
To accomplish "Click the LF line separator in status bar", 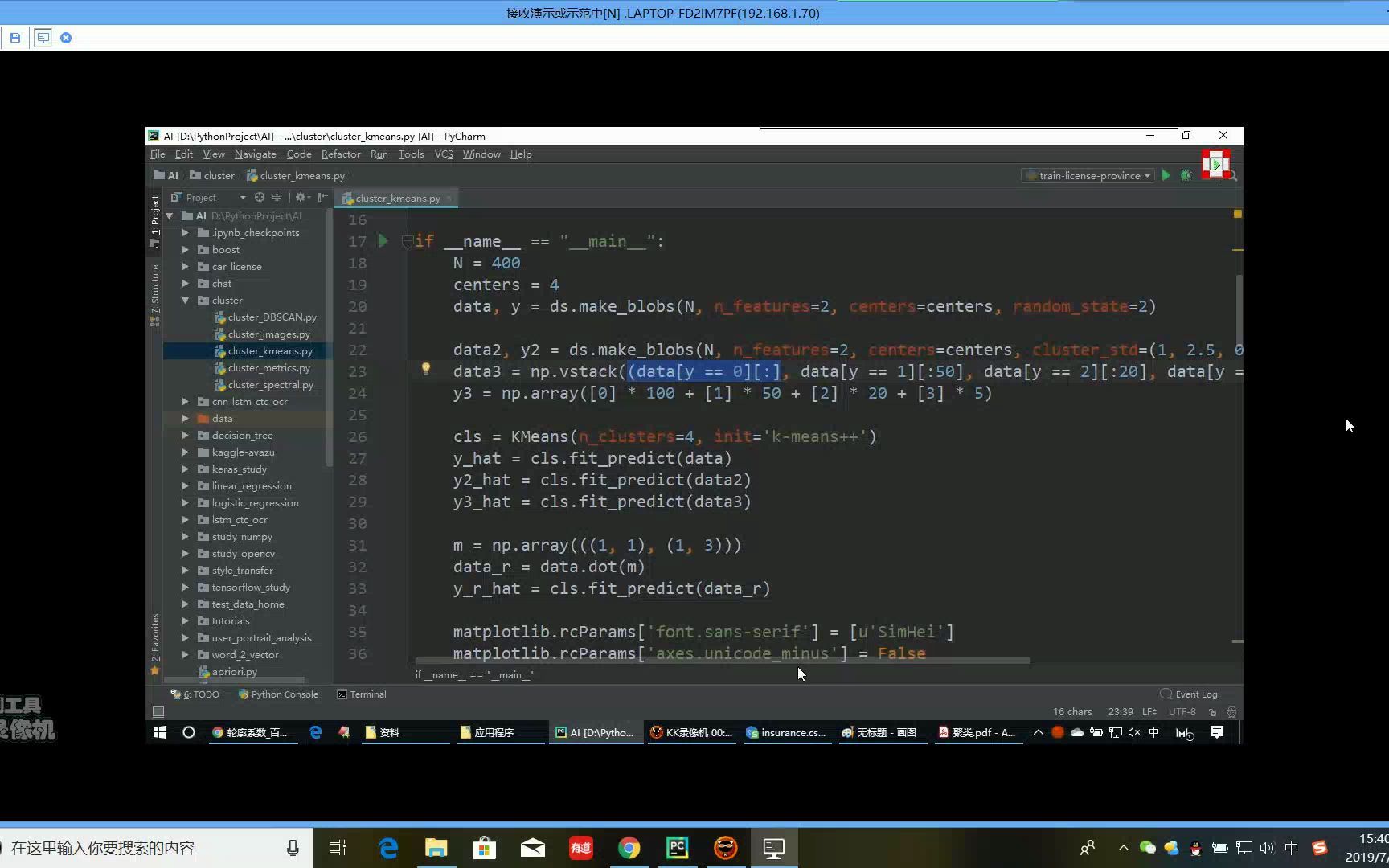I will pos(1149,712).
